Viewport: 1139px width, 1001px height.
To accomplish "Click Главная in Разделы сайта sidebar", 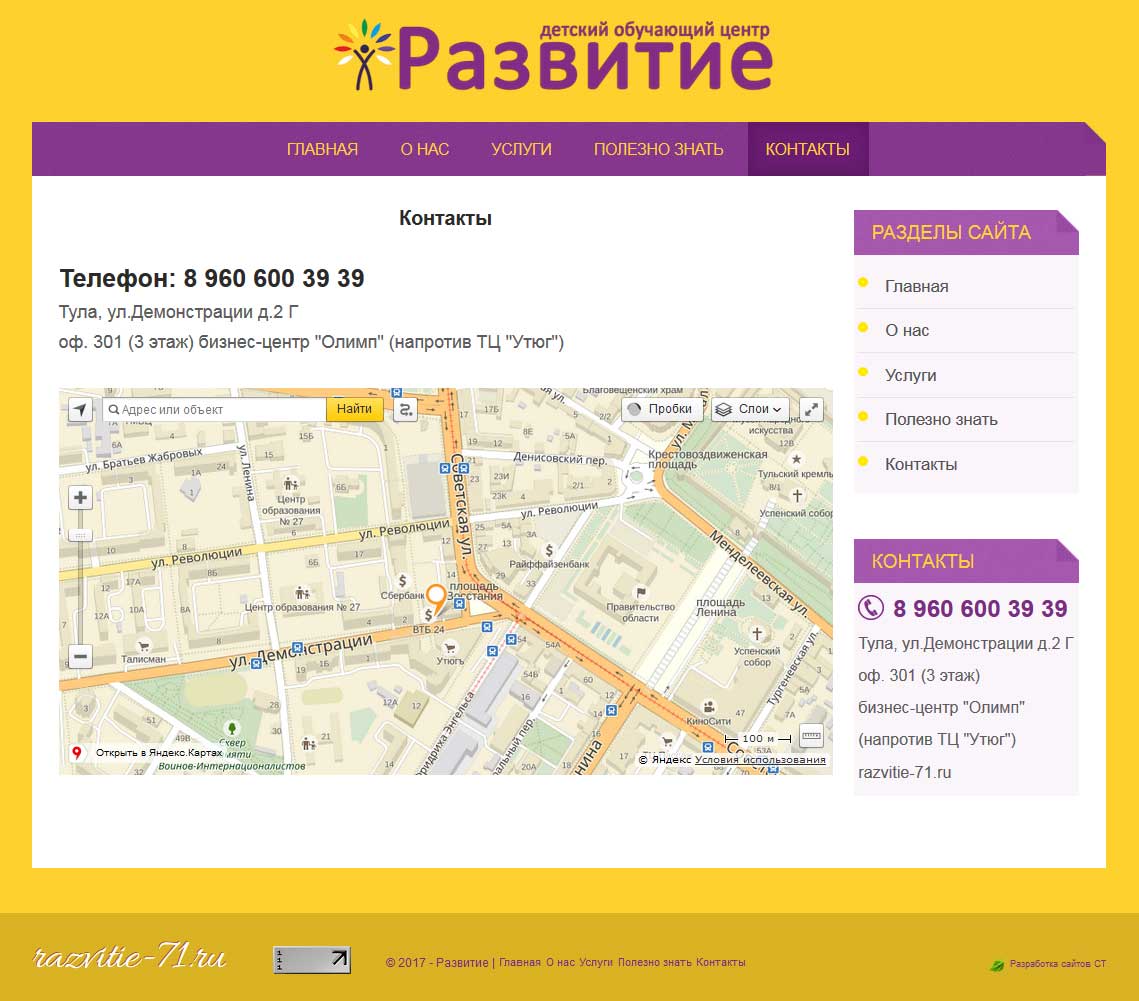I will click(x=917, y=286).
